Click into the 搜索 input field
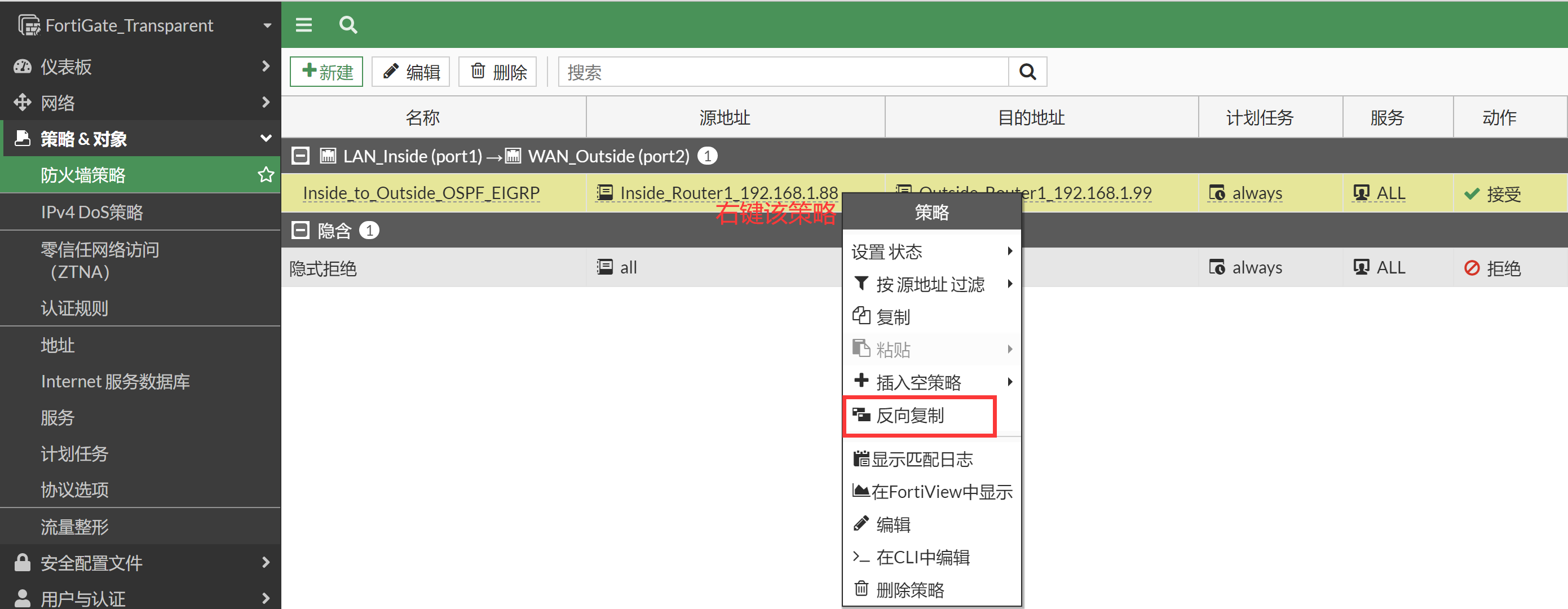Image resolution: width=1568 pixels, height=609 pixels. point(782,72)
